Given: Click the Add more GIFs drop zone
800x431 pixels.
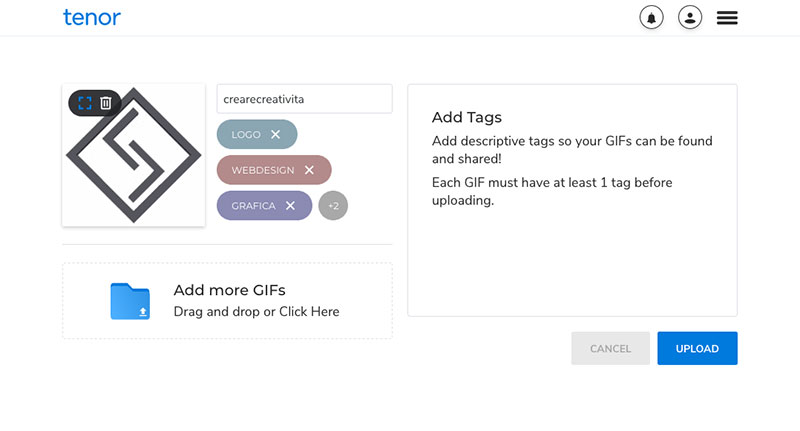Looking at the screenshot, I should (x=228, y=301).
